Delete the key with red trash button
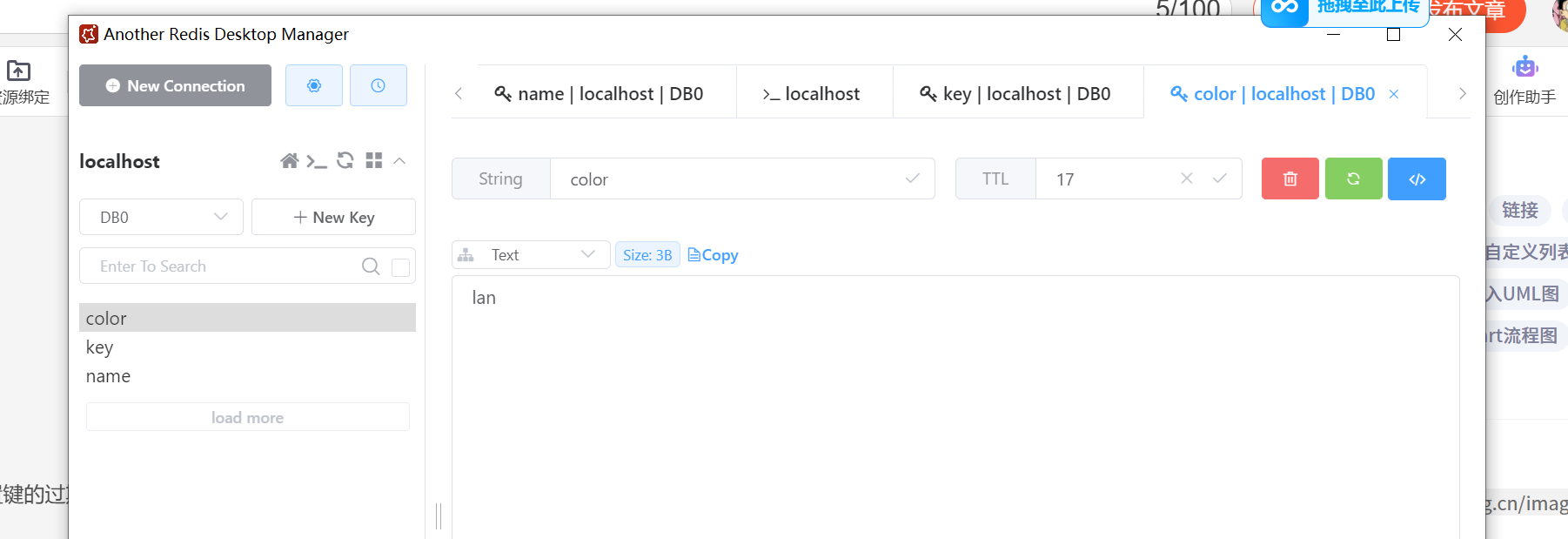Screen dimensions: 1568x539 1290,179
